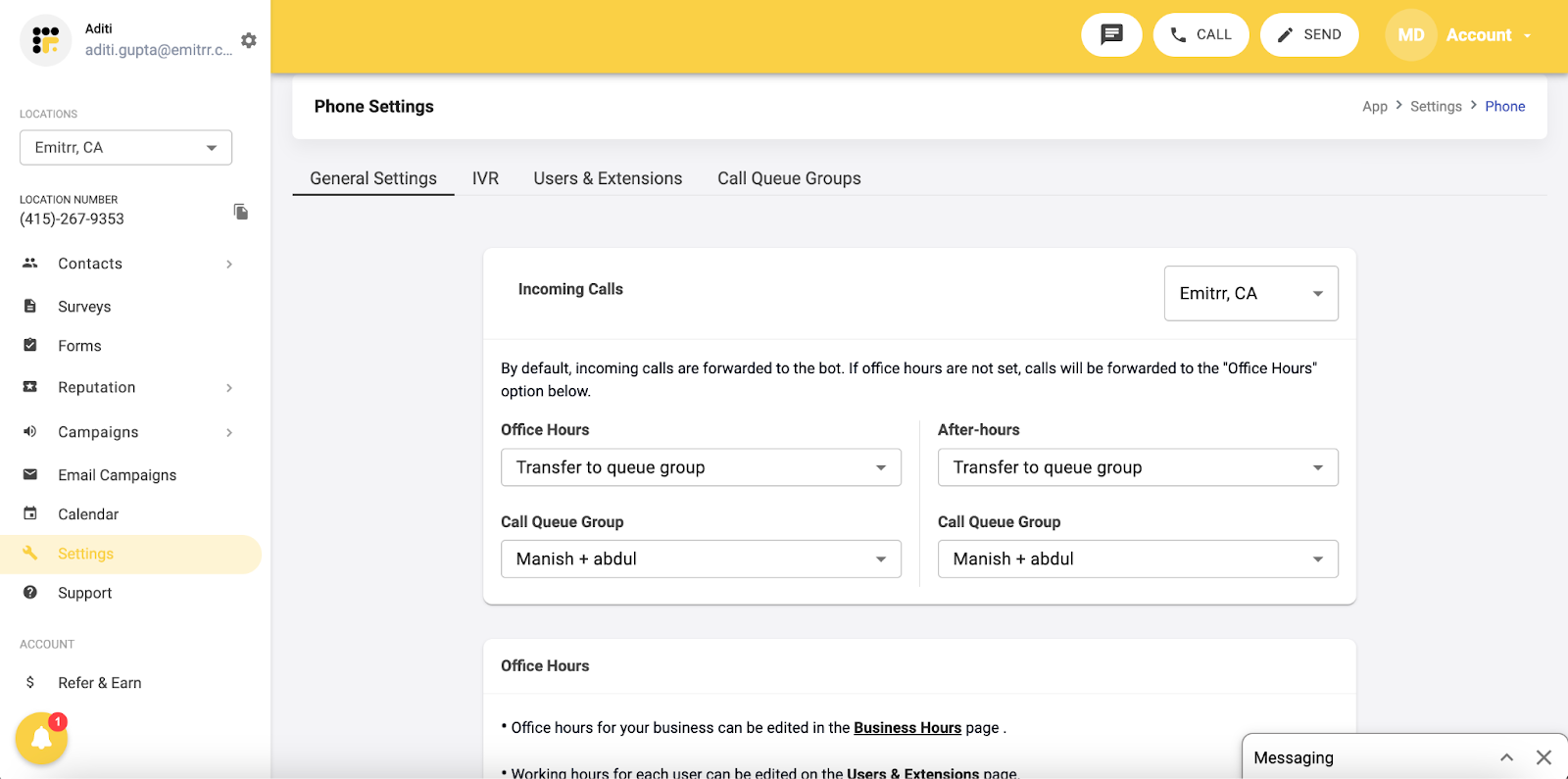
Task: Click the Emitrr logo avatar
Action: tap(45, 40)
